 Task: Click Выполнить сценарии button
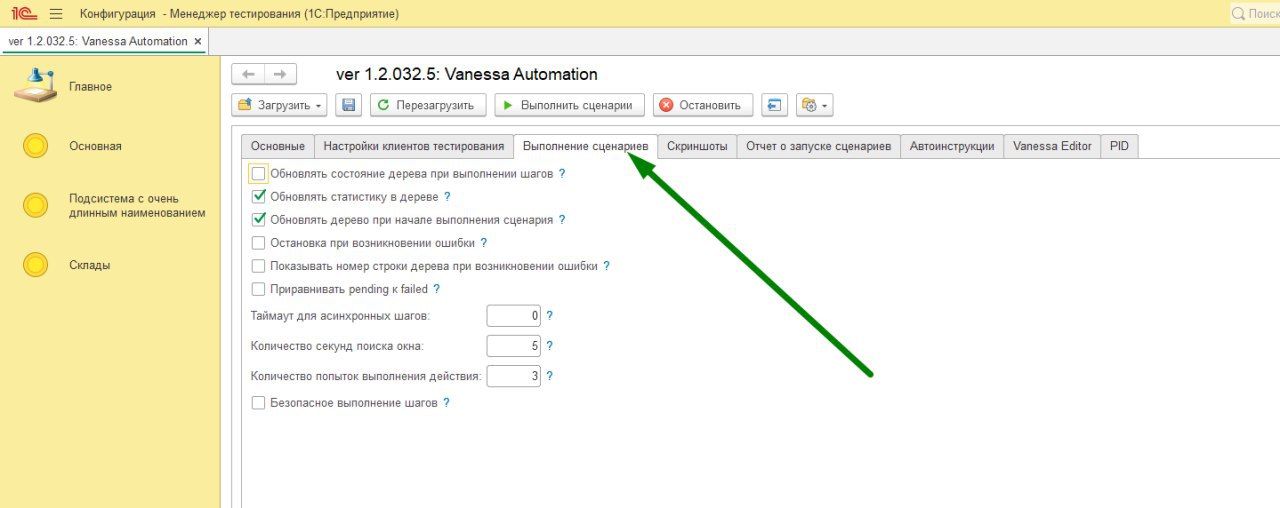coord(569,105)
